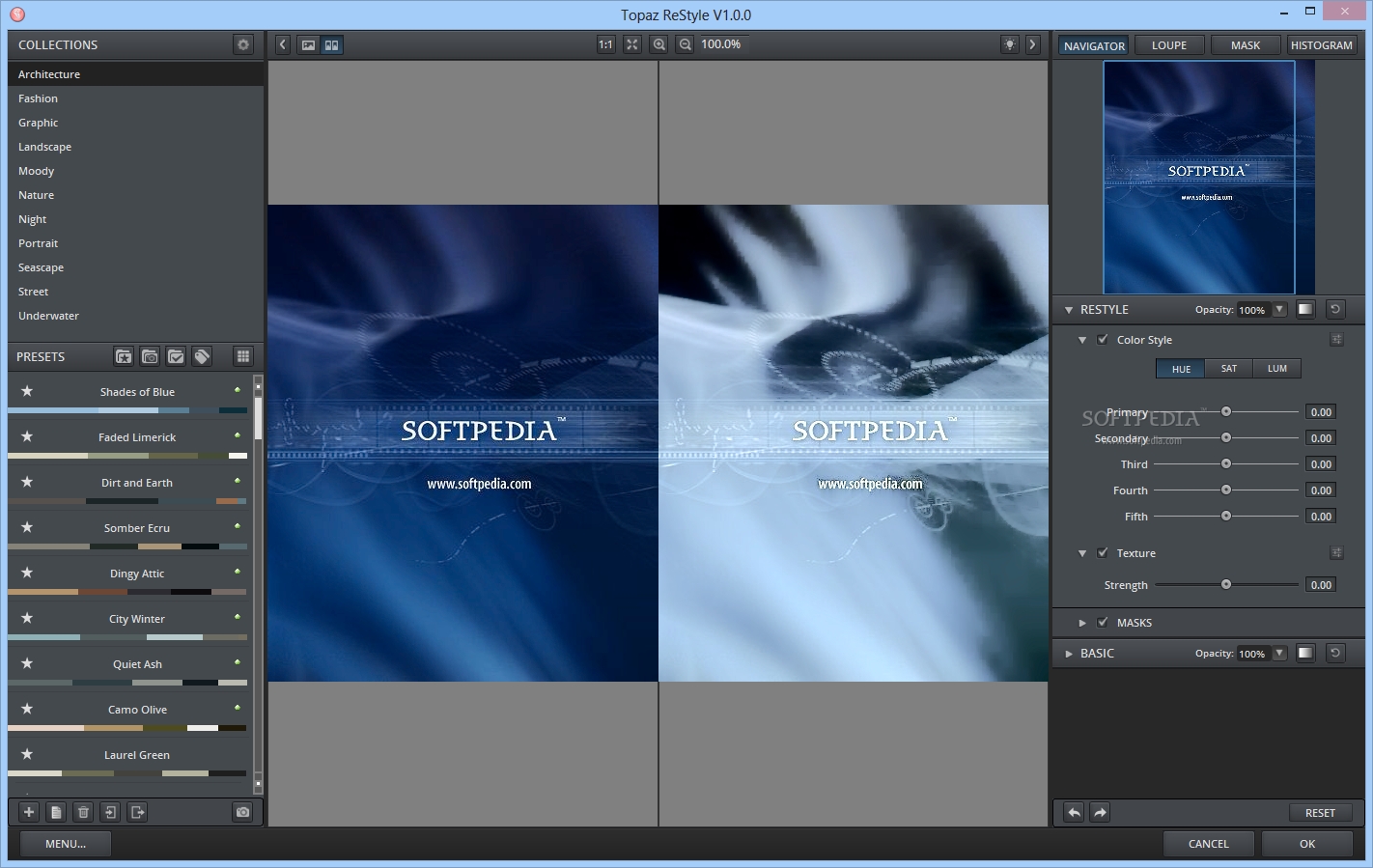Toggle the light bulb background icon
The height and width of the screenshot is (868, 1373).
(1009, 44)
